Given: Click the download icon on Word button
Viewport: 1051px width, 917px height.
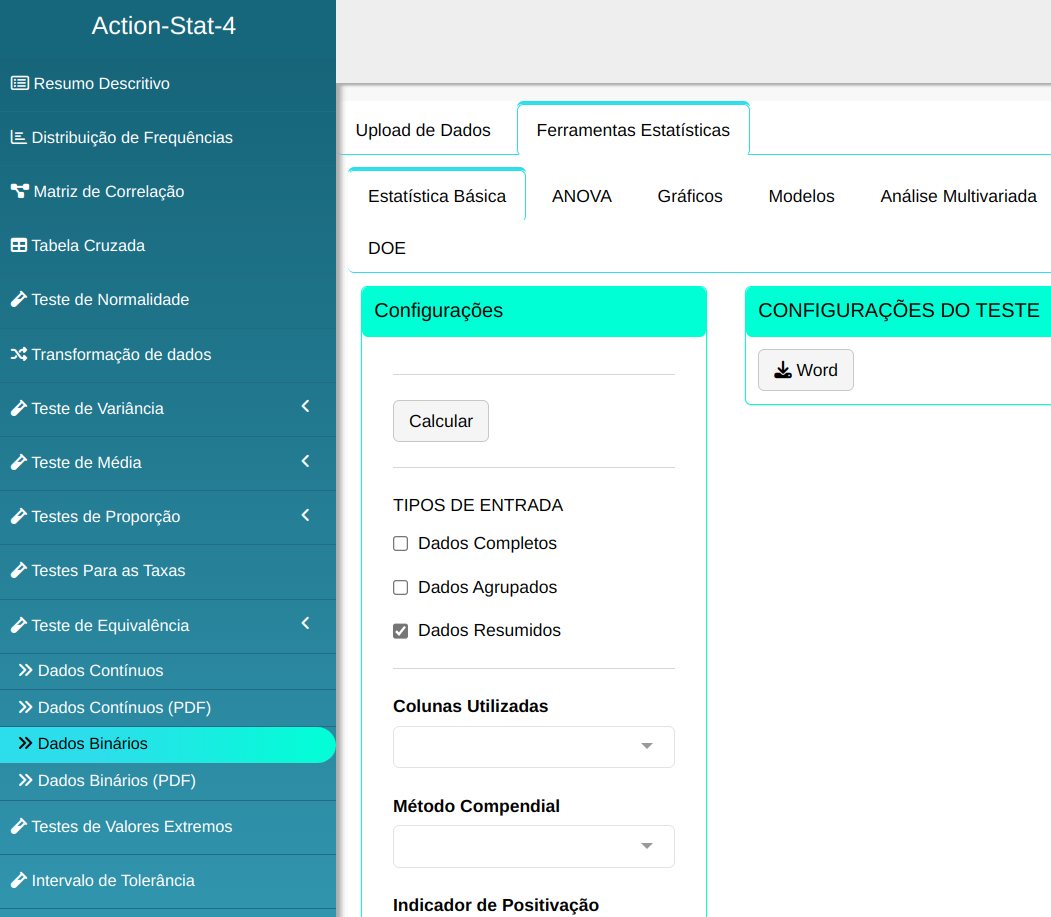Looking at the screenshot, I should coord(782,371).
